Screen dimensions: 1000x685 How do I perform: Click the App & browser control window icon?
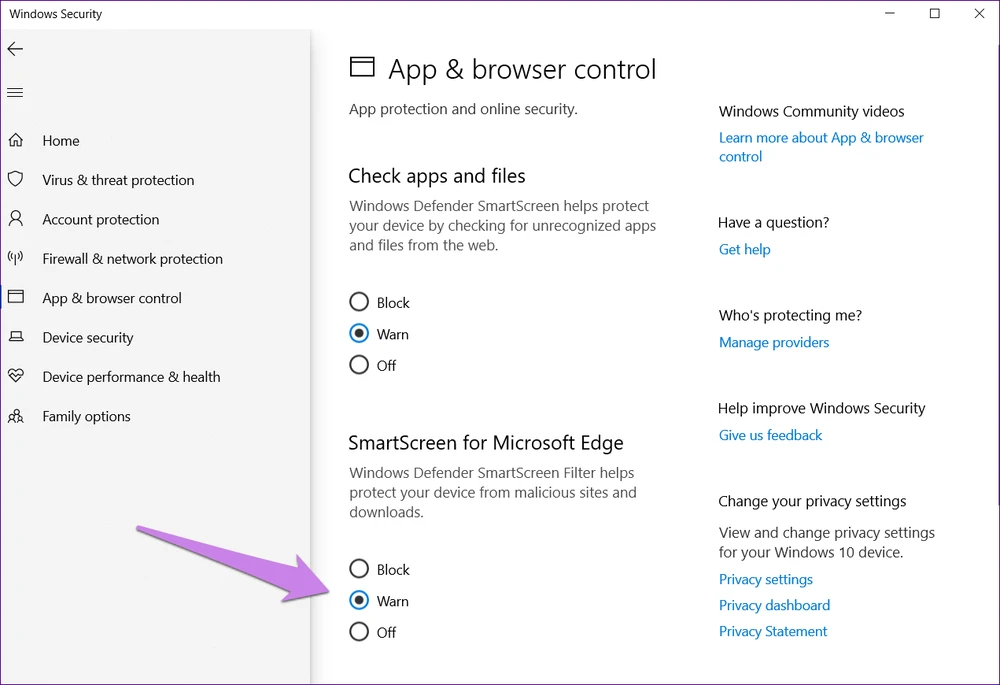tap(16, 298)
